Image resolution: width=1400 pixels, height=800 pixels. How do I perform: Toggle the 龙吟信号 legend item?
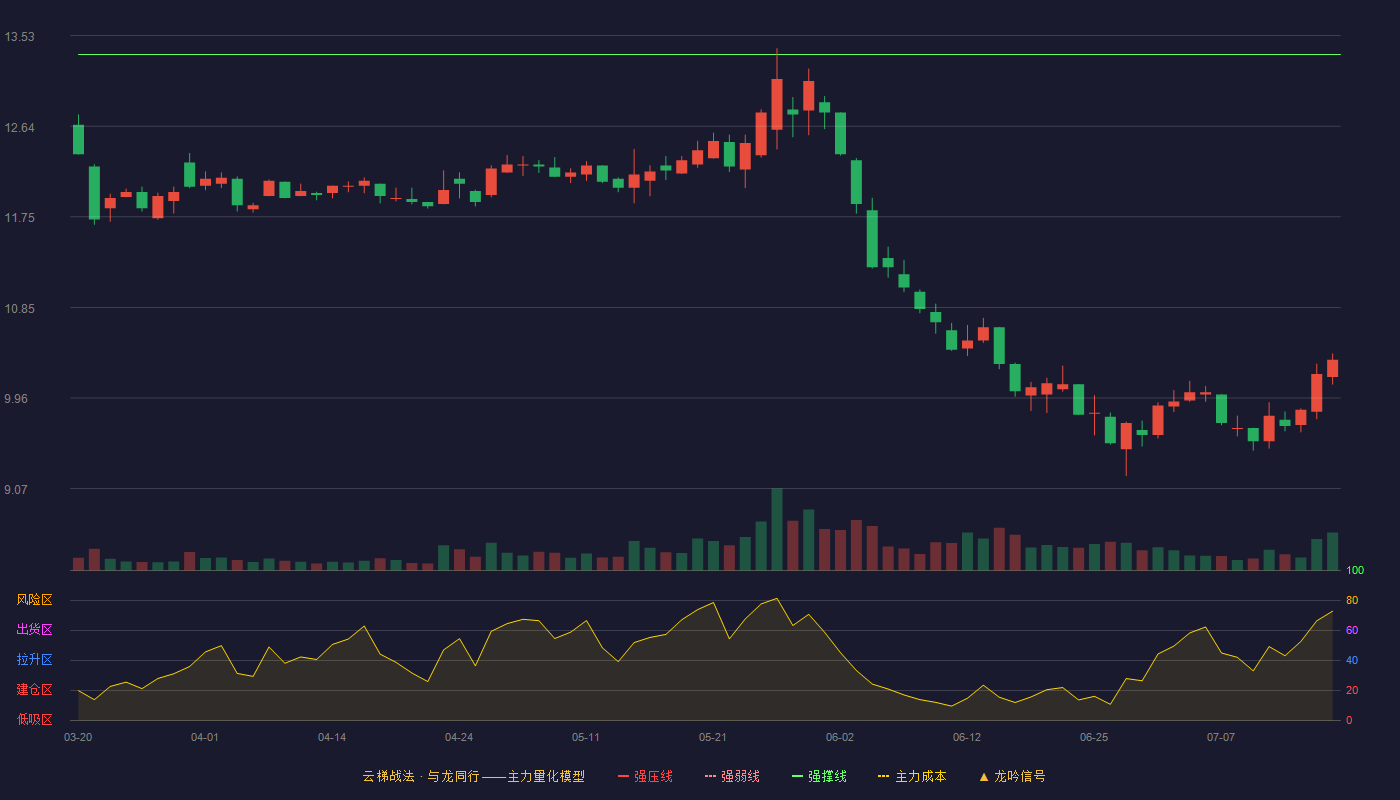tap(1012, 776)
